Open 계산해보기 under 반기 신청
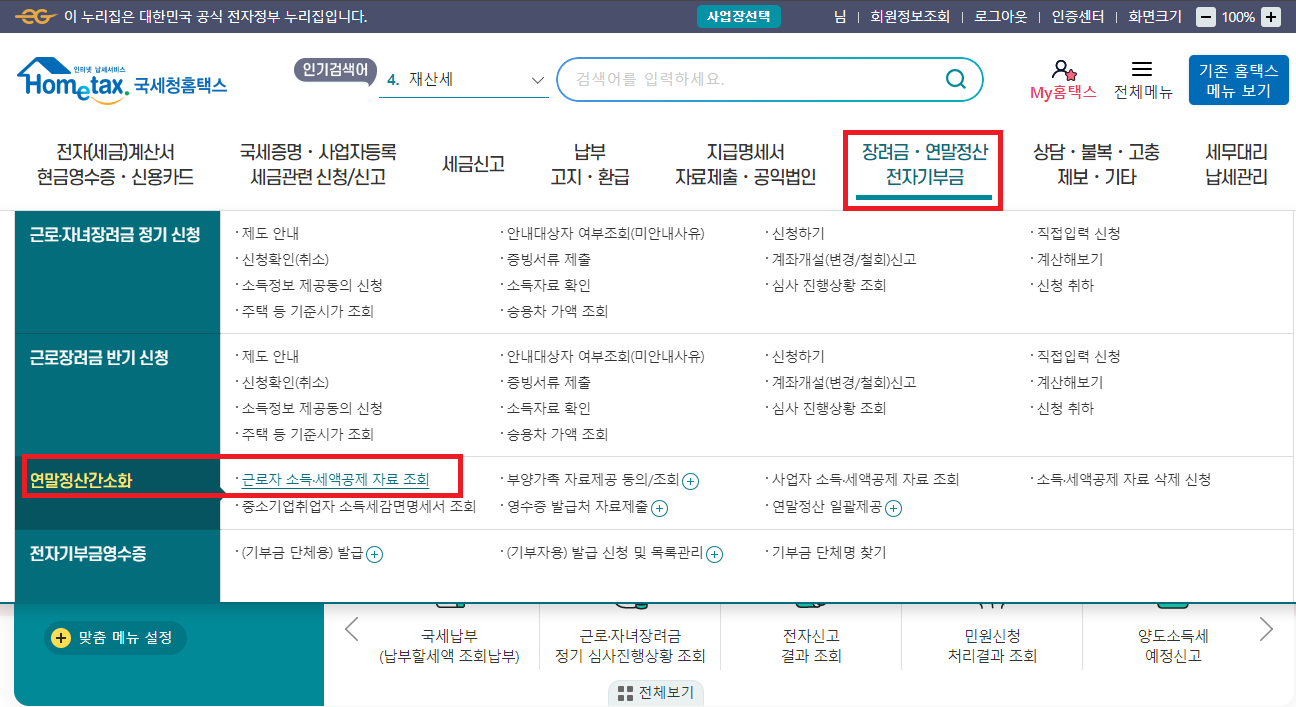 coord(1070,383)
